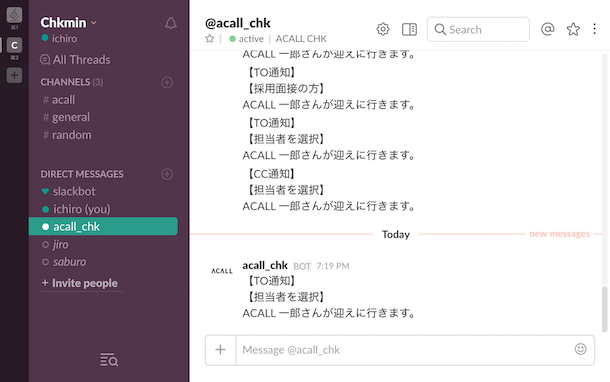Show mentions with the @ icon
The image size is (610, 382).
click(547, 29)
